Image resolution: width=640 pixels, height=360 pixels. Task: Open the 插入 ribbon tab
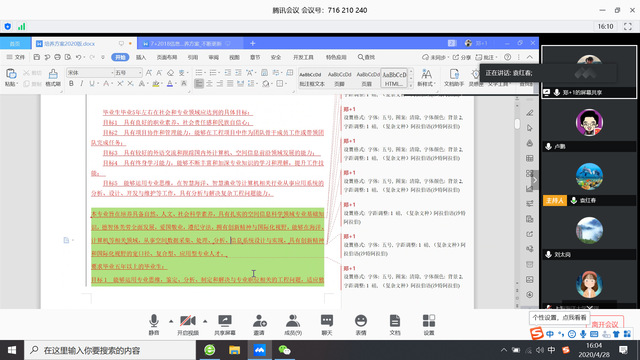[x=141, y=57]
